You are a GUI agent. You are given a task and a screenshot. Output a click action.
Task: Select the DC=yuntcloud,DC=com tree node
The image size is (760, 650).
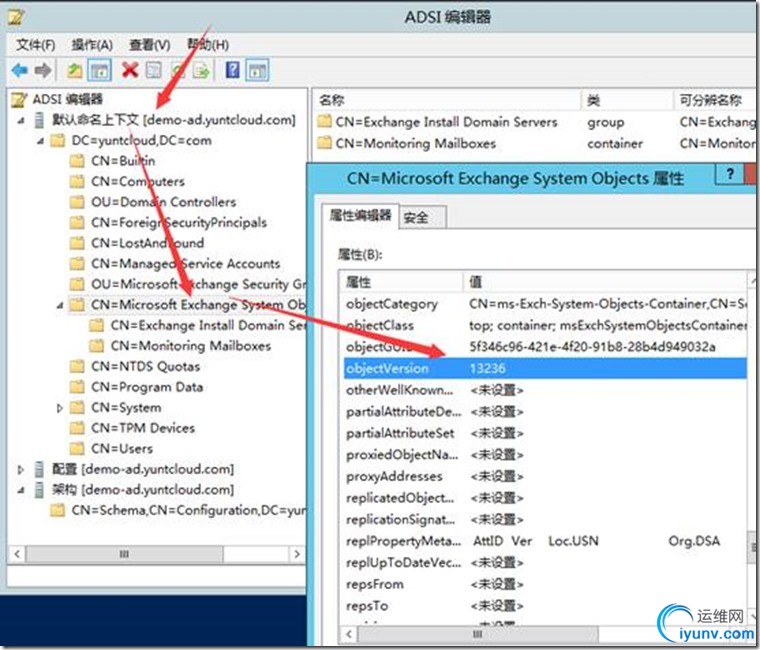coord(142,141)
